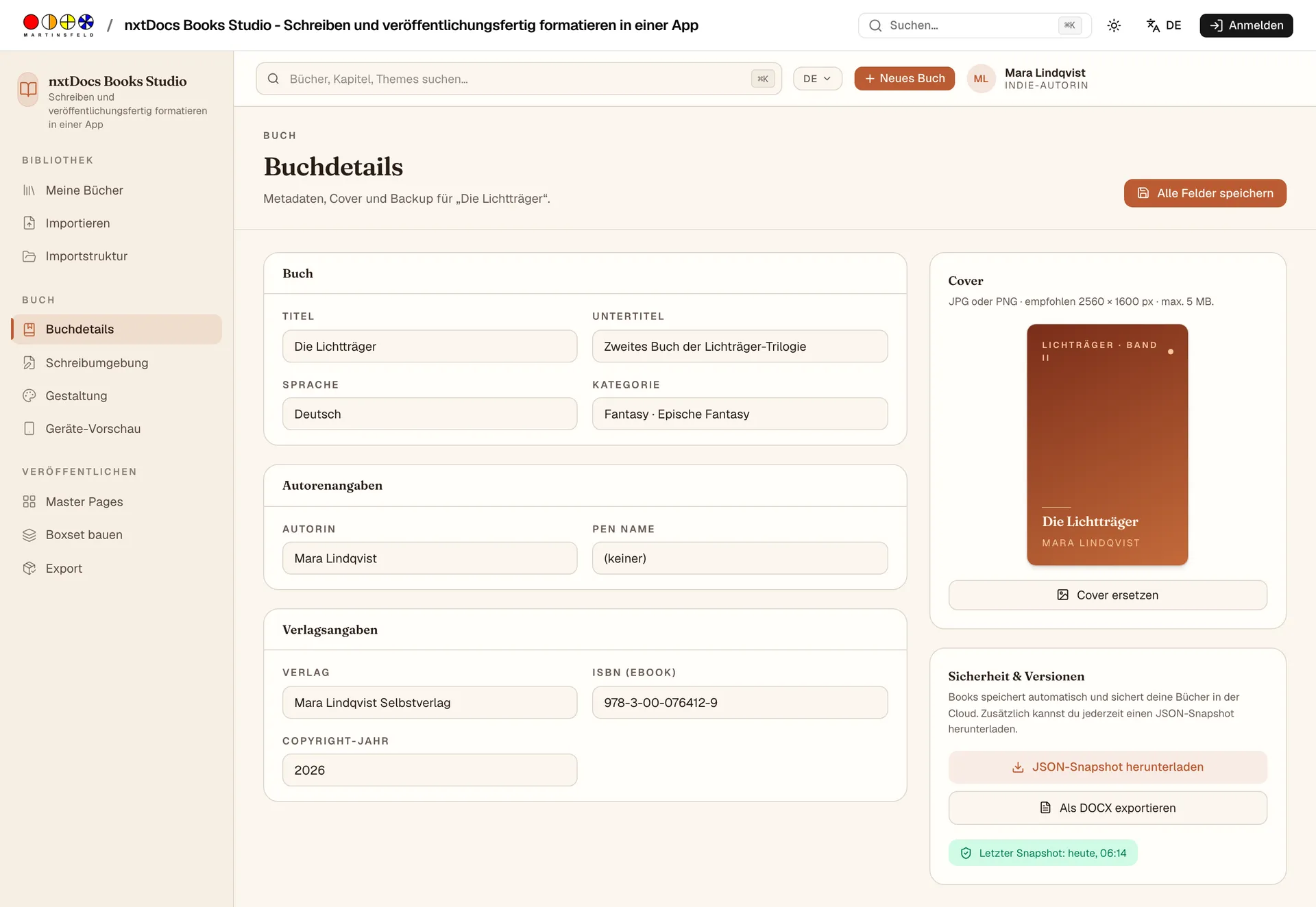Click nxtDocs Books Studio breadcrumb title
Viewport: 1316px width, 907px height.
tap(411, 25)
